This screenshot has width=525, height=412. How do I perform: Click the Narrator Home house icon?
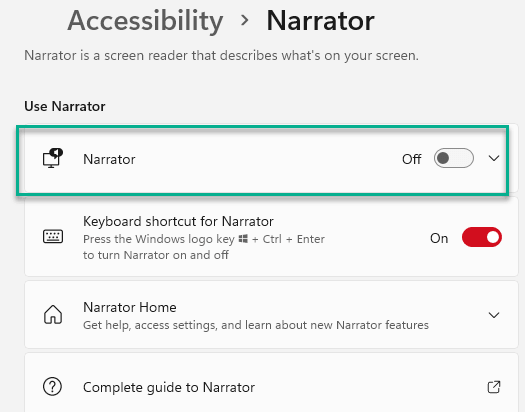53,315
